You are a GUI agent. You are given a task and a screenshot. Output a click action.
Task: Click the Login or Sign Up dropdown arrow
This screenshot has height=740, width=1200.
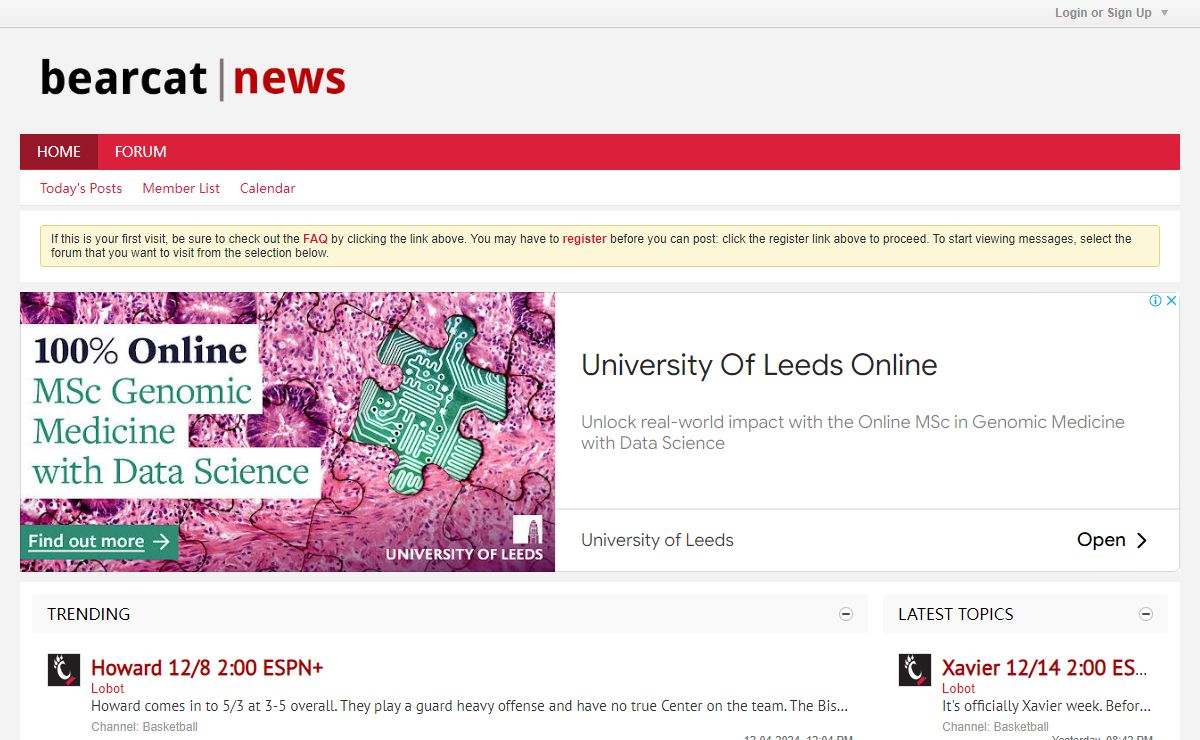(1164, 13)
